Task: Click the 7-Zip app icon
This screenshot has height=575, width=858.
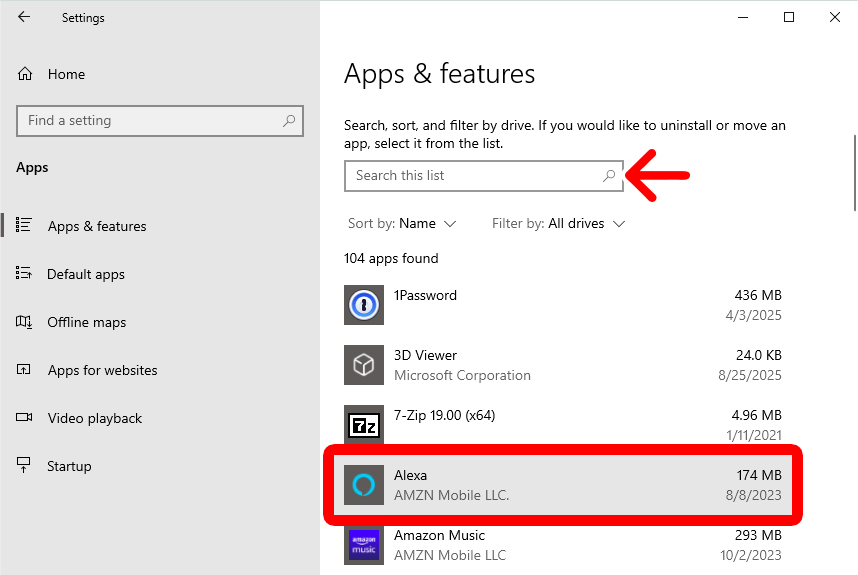Action: coord(364,425)
